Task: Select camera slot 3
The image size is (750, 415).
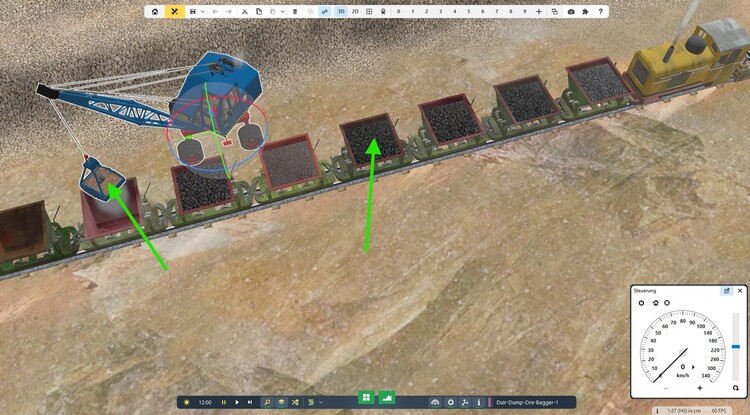Action: click(441, 11)
